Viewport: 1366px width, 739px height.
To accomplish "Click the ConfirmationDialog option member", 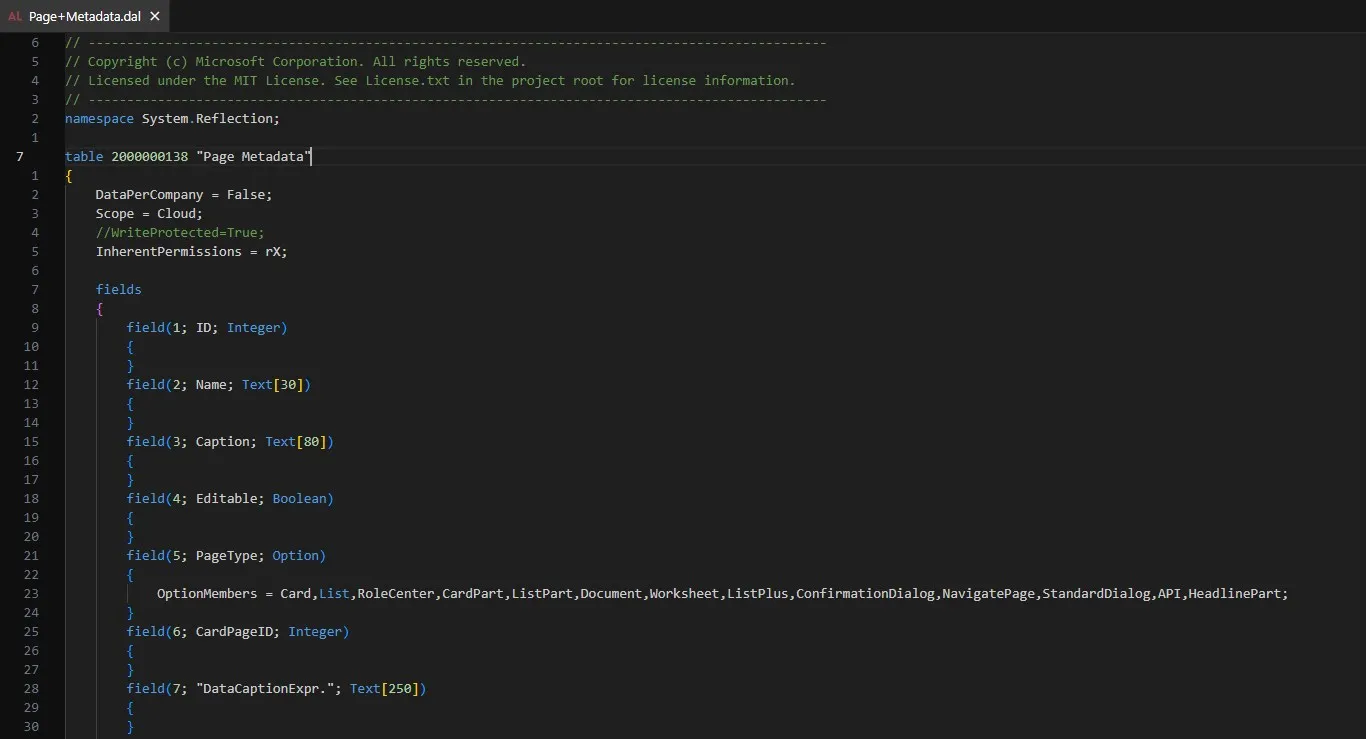I will click(x=865, y=593).
